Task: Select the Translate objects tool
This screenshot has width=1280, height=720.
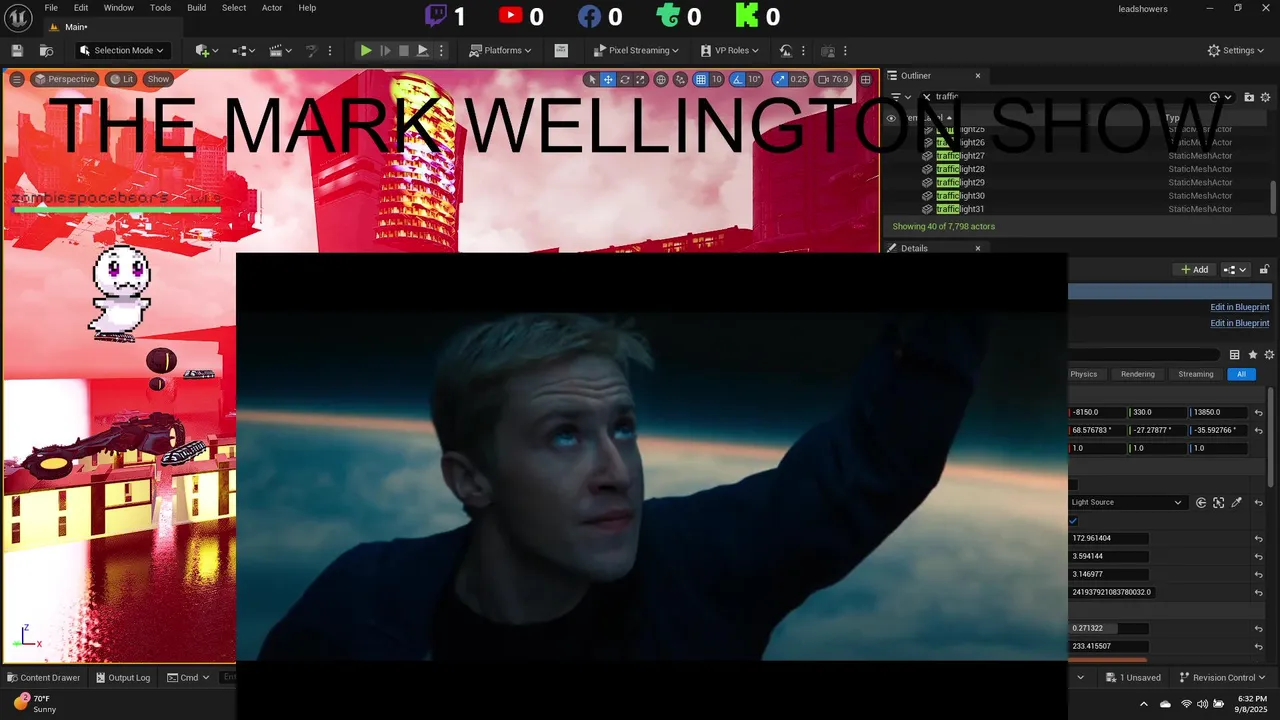Action: point(607,79)
